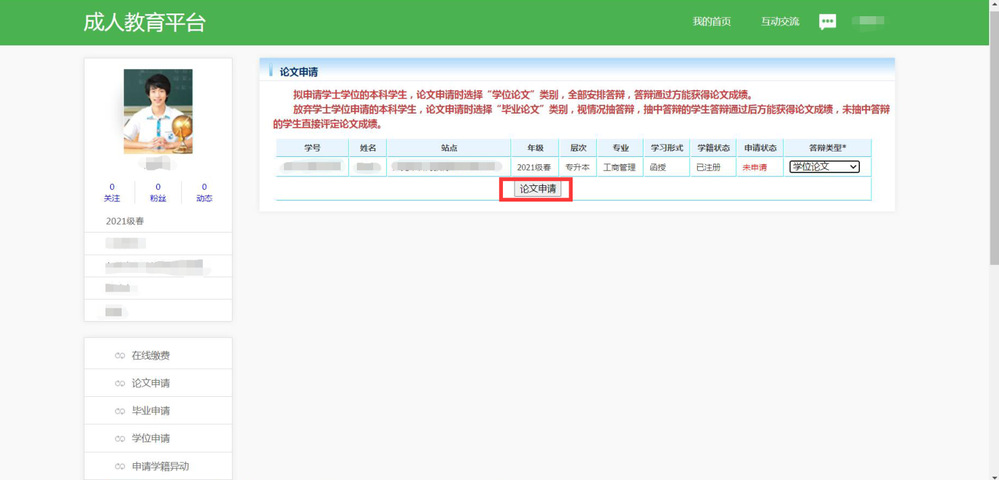999x480 pixels.
Task: Open the 答辩类型 dropdown showing 学位论文
Action: click(824, 167)
